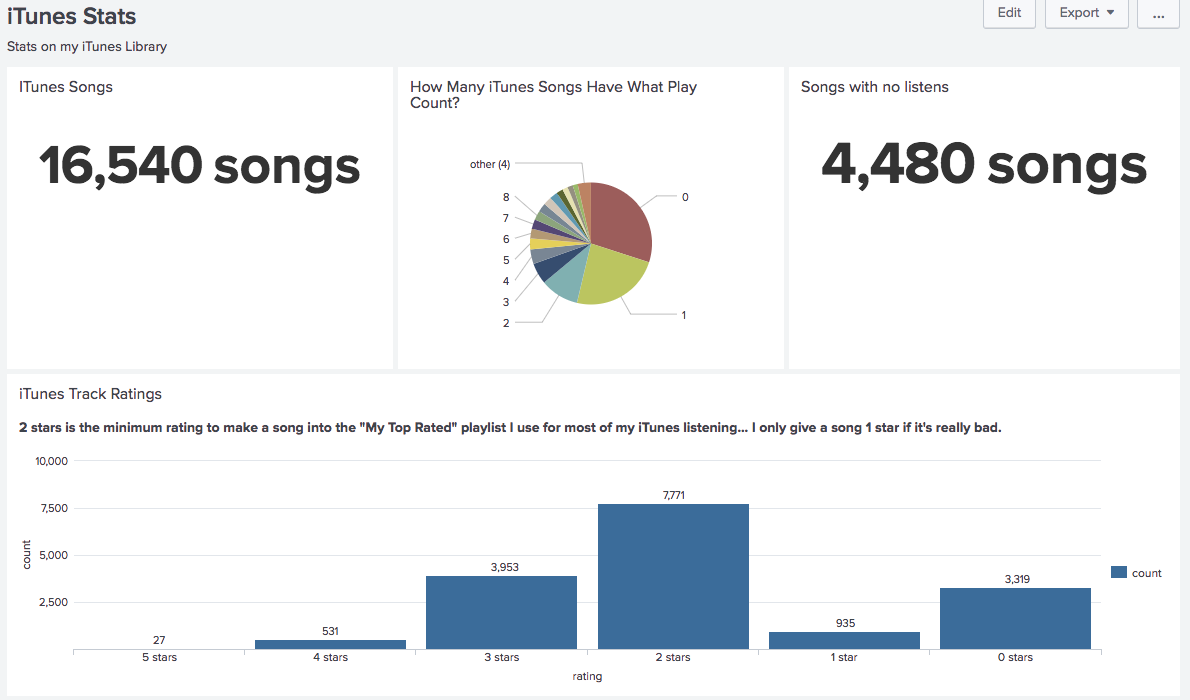This screenshot has width=1190, height=700.
Task: Click the 2 stars bar showing 7,771
Action: (x=673, y=576)
